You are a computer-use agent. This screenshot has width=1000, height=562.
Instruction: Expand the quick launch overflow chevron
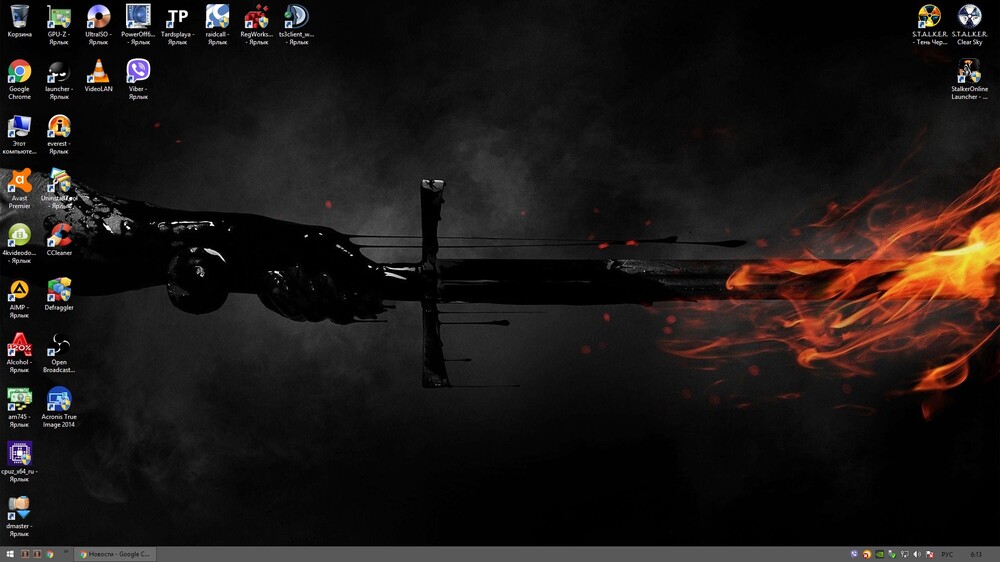[x=67, y=553]
